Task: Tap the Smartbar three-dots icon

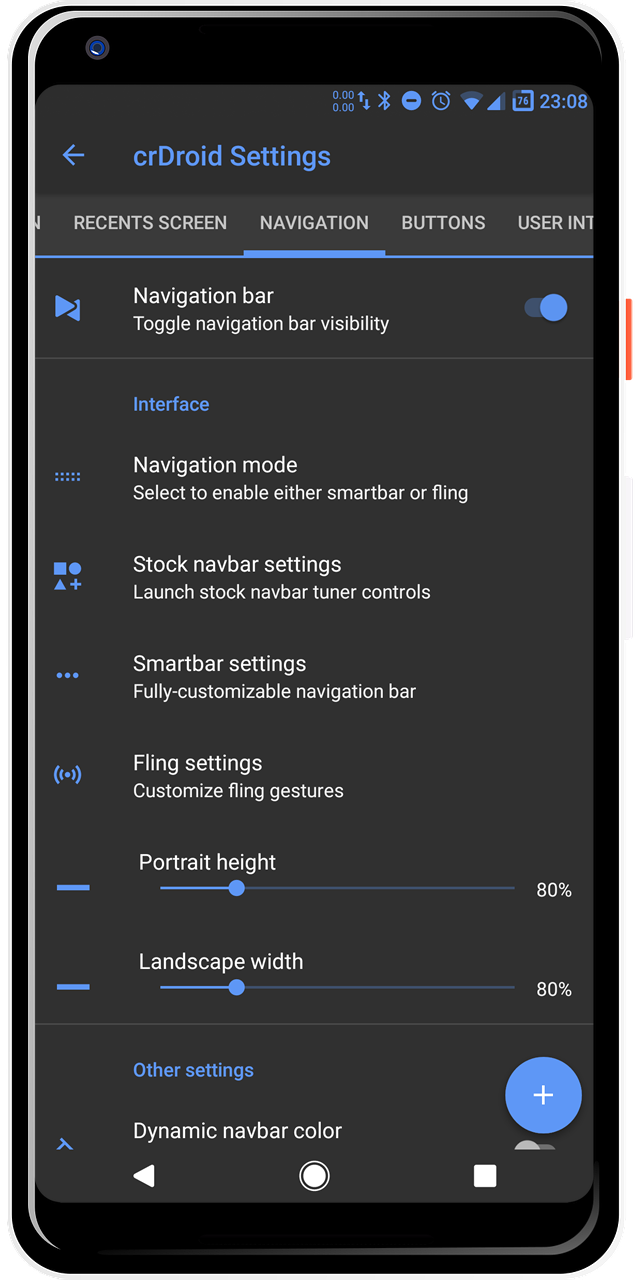Action: click(x=67, y=675)
